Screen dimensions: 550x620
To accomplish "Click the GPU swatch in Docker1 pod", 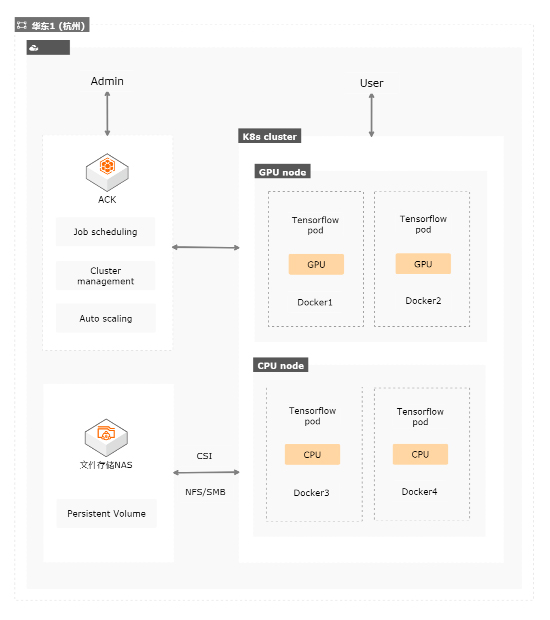I will click(x=316, y=264).
